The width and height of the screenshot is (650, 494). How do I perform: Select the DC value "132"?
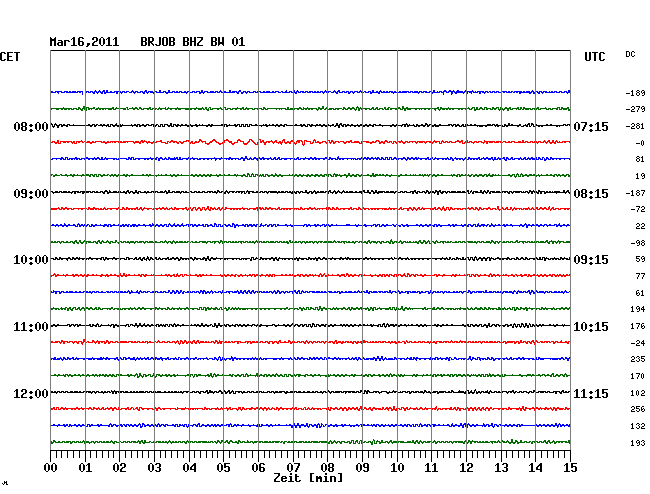(x=638, y=426)
